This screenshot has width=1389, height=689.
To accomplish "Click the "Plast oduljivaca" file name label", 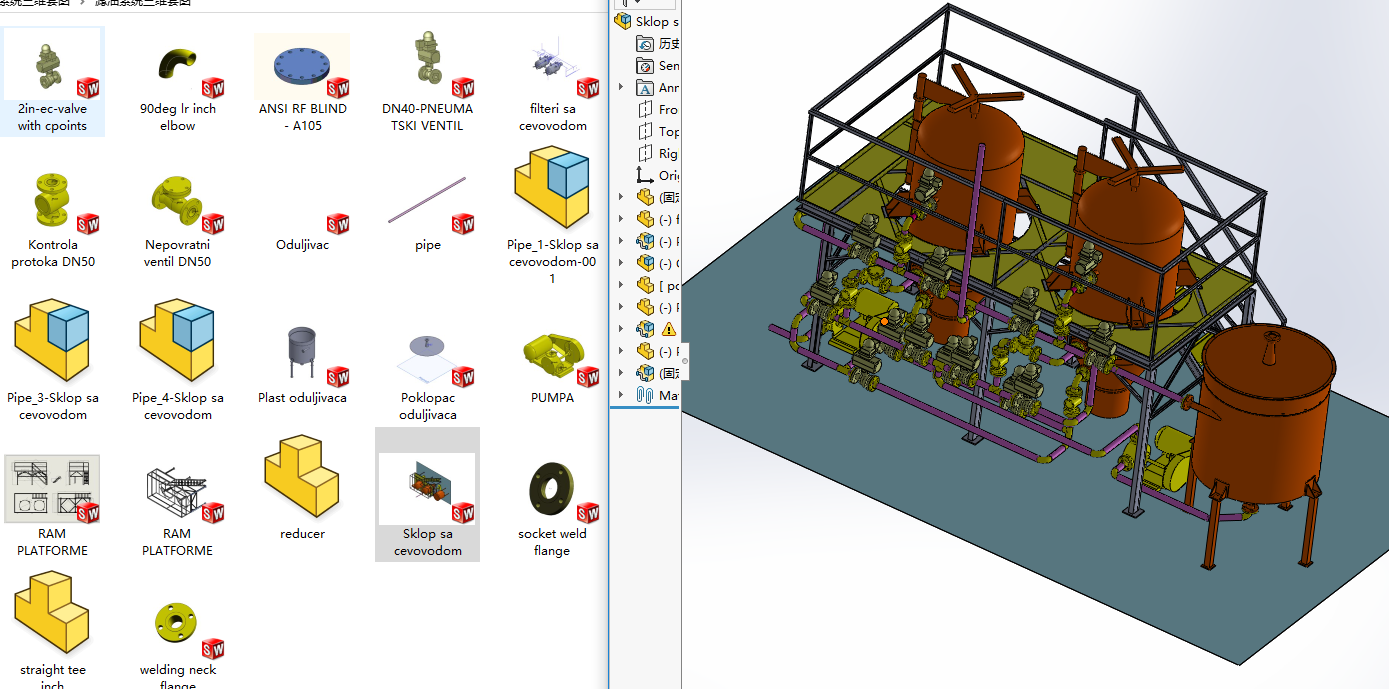I will tap(302, 397).
